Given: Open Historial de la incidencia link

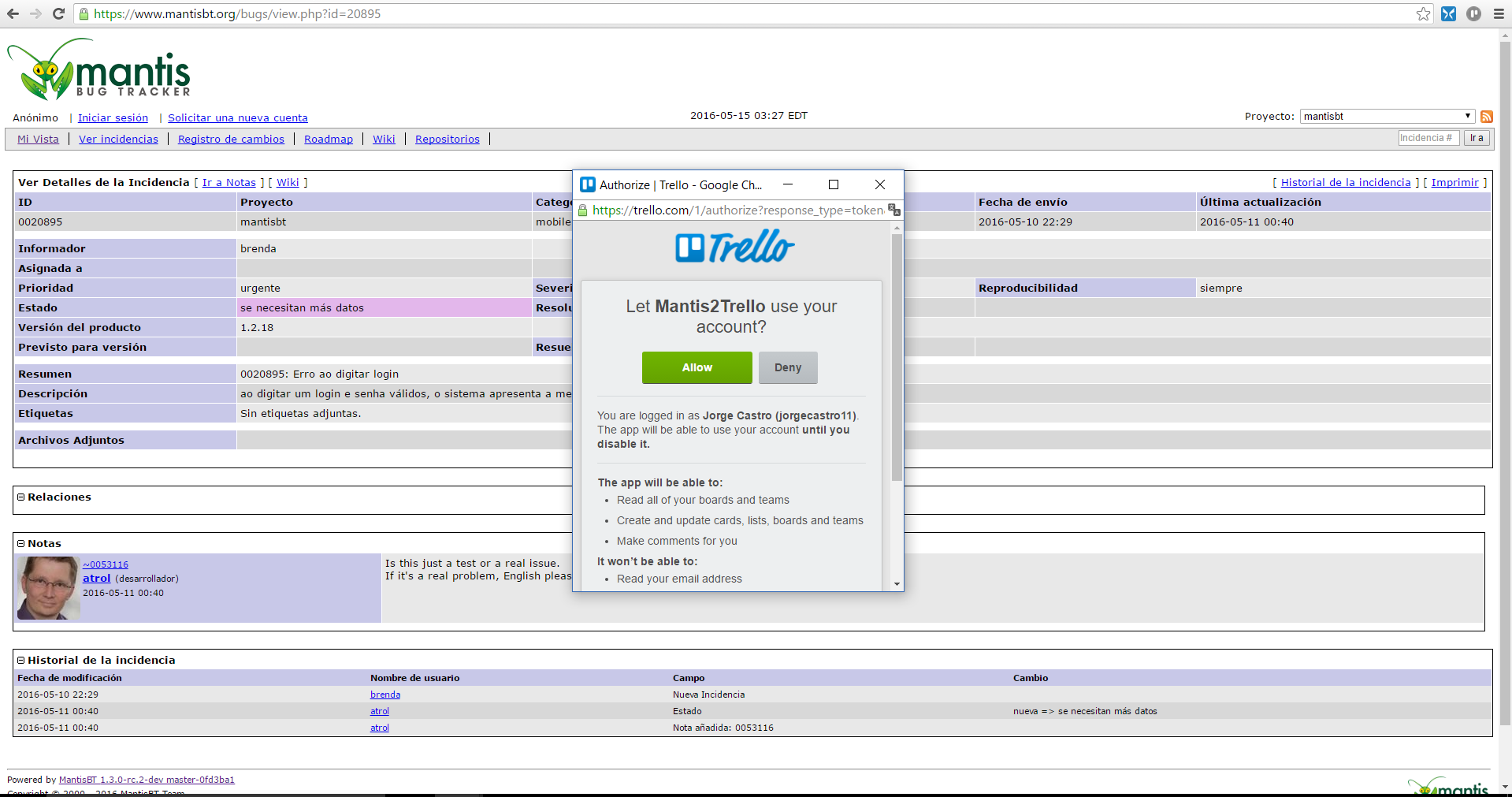Looking at the screenshot, I should 1346,182.
